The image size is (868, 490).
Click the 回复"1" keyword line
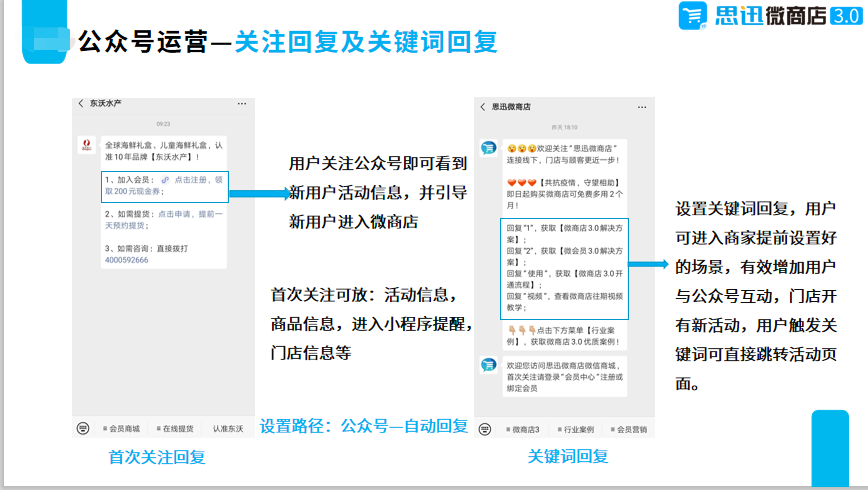point(565,234)
